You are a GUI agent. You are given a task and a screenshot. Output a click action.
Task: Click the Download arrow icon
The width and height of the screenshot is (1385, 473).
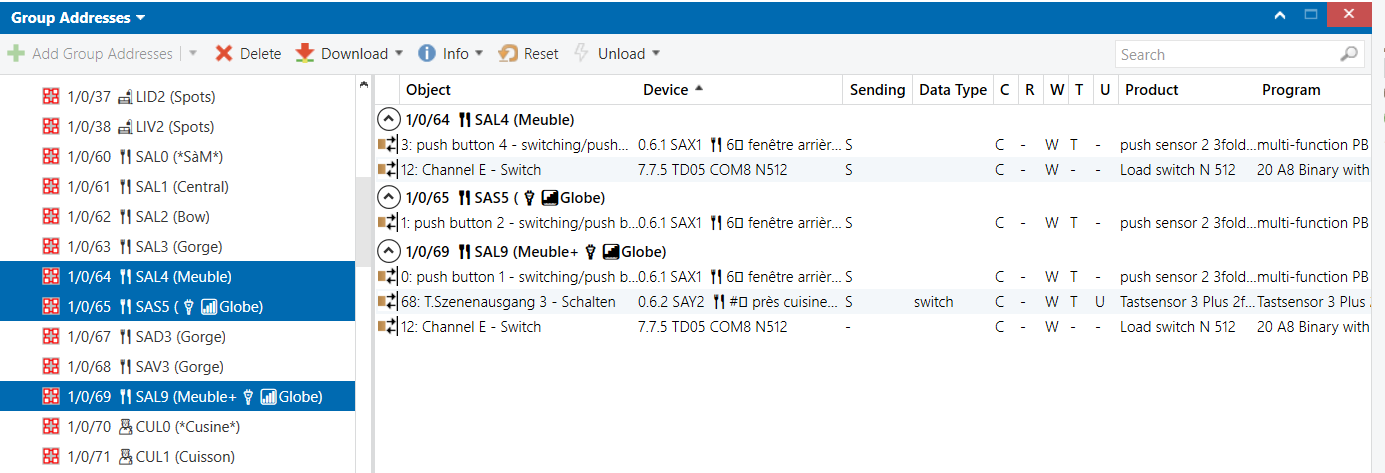305,54
